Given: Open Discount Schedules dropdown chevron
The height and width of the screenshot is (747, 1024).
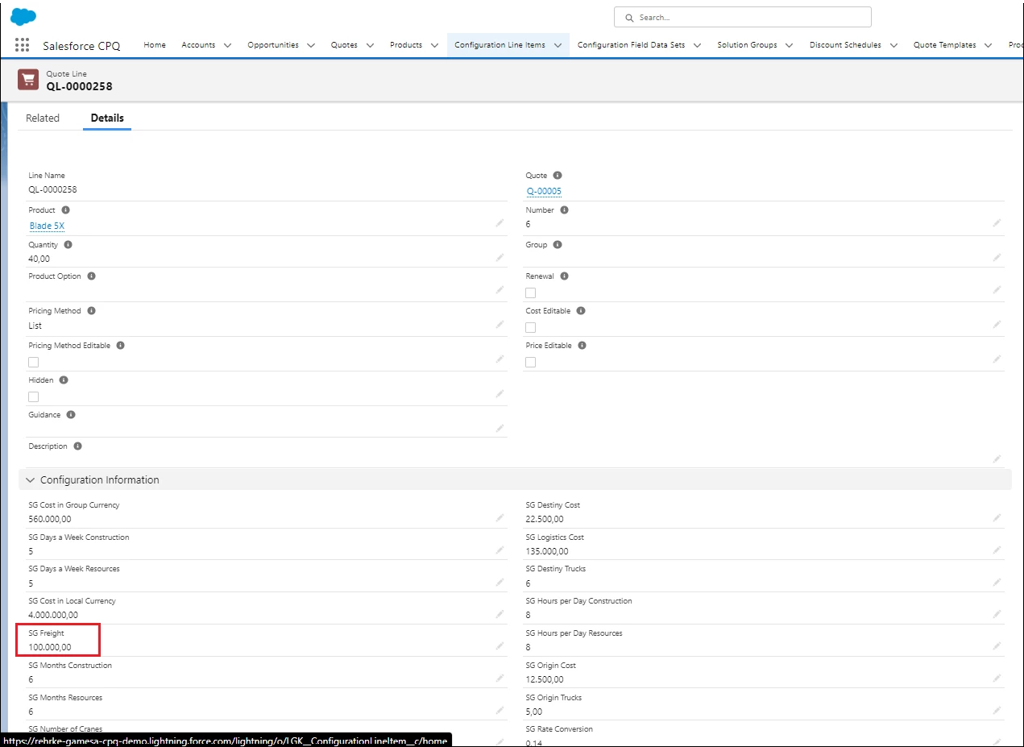Looking at the screenshot, I should pyautogui.click(x=893, y=46).
